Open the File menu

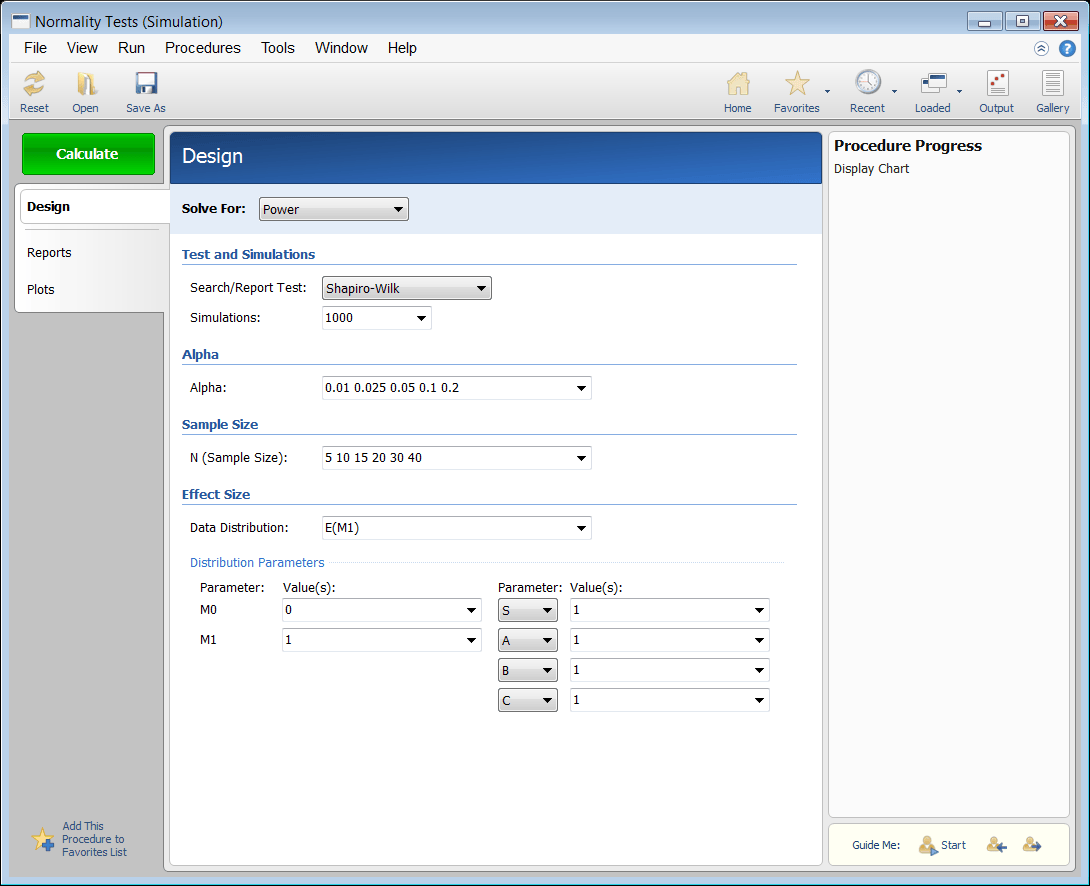(x=35, y=48)
